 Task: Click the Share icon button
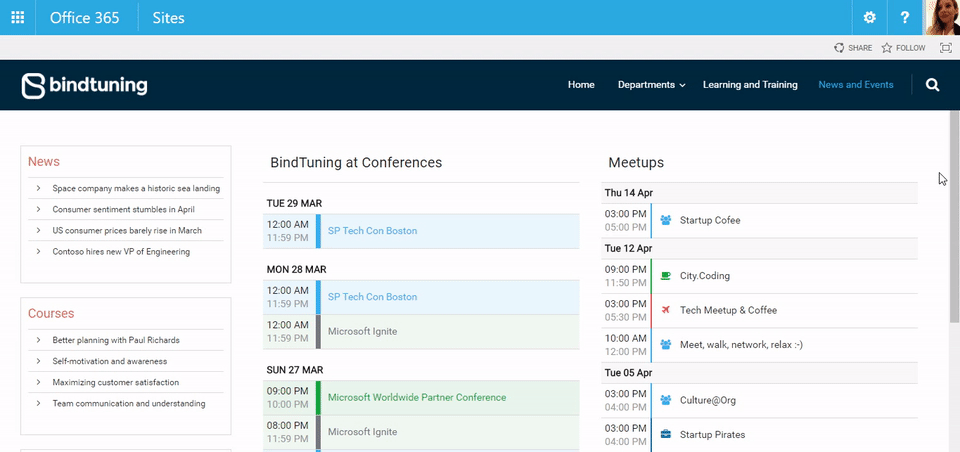tap(839, 48)
